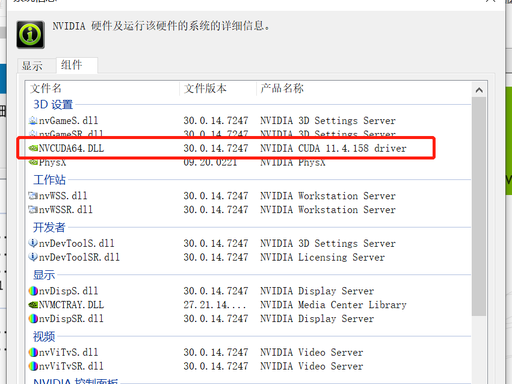512x384 pixels.
Task: Click the 产品名称 column header
Action: point(282,88)
